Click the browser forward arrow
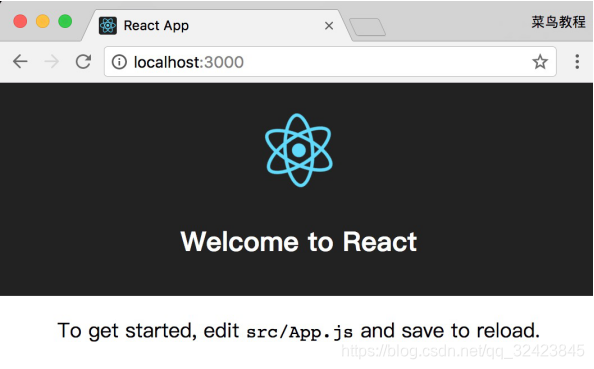The height and width of the screenshot is (369, 594). click(x=52, y=61)
